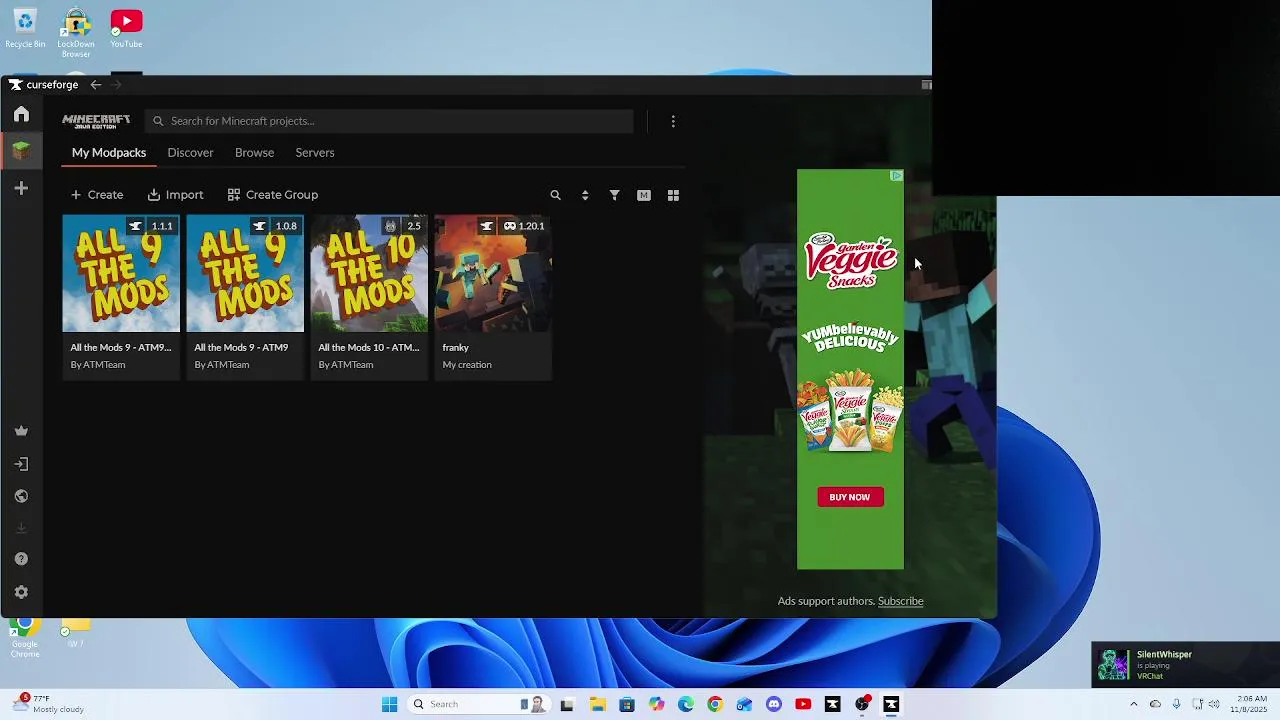Open Discord from the taskbar

click(x=774, y=704)
